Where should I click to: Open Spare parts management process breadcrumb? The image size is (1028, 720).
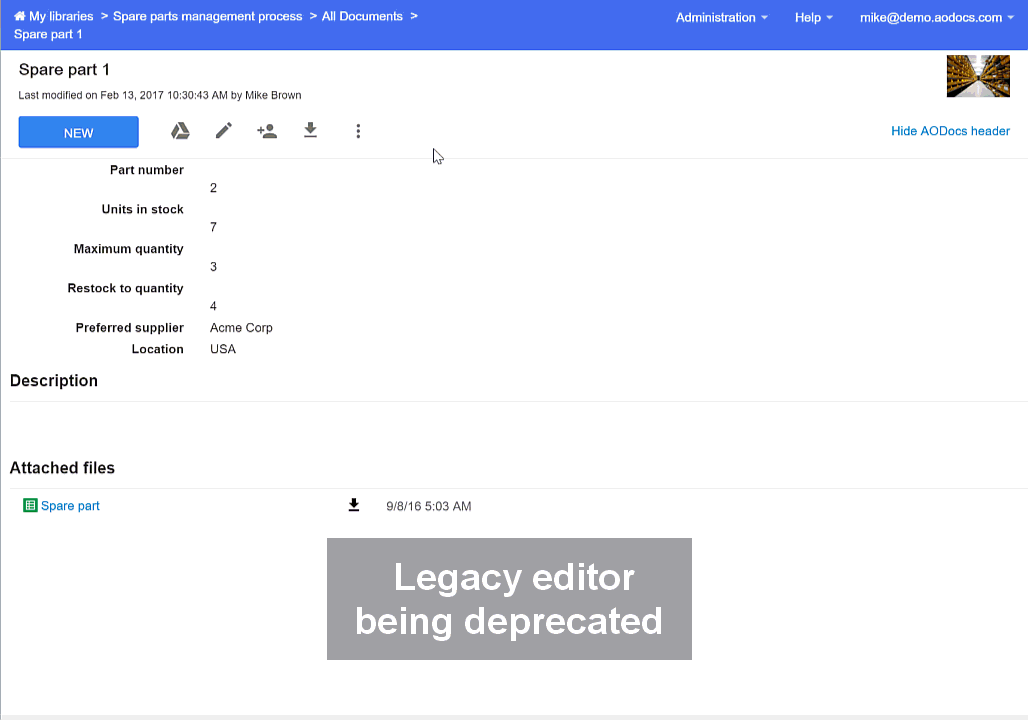[x=207, y=16]
